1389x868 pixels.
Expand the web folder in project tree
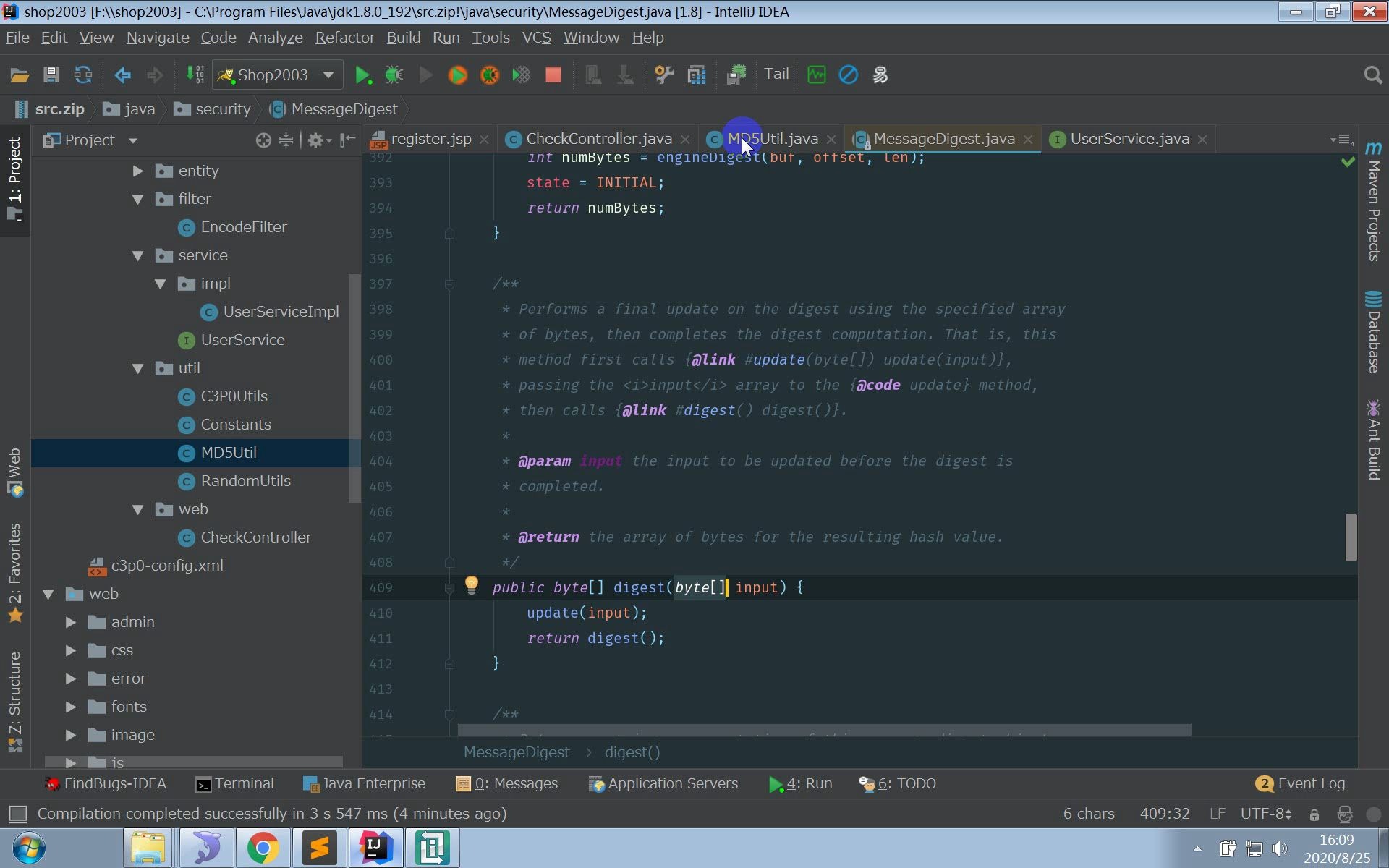pyautogui.click(x=48, y=593)
